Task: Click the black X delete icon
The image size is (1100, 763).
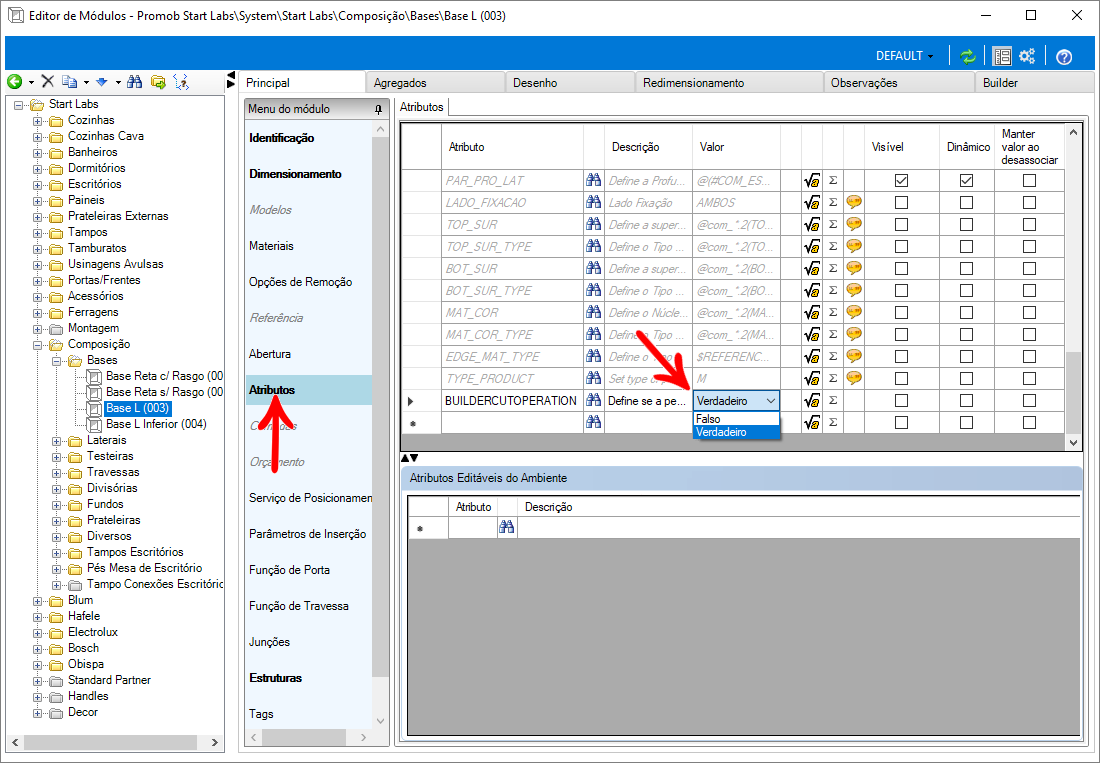Action: (48, 82)
